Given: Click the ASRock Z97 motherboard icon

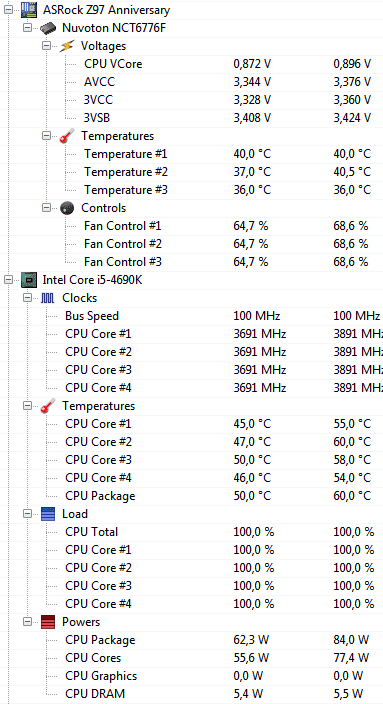Looking at the screenshot, I should [x=29, y=10].
